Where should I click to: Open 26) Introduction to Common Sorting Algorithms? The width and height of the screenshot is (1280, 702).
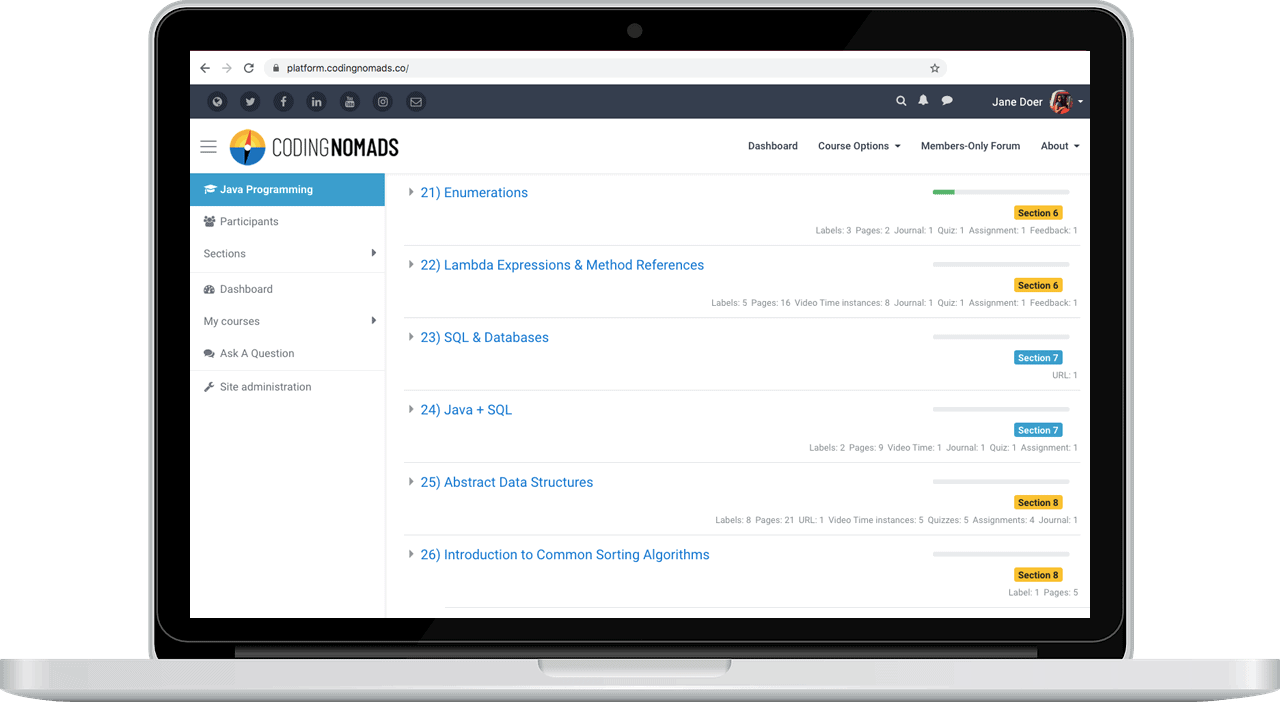pyautogui.click(x=565, y=555)
